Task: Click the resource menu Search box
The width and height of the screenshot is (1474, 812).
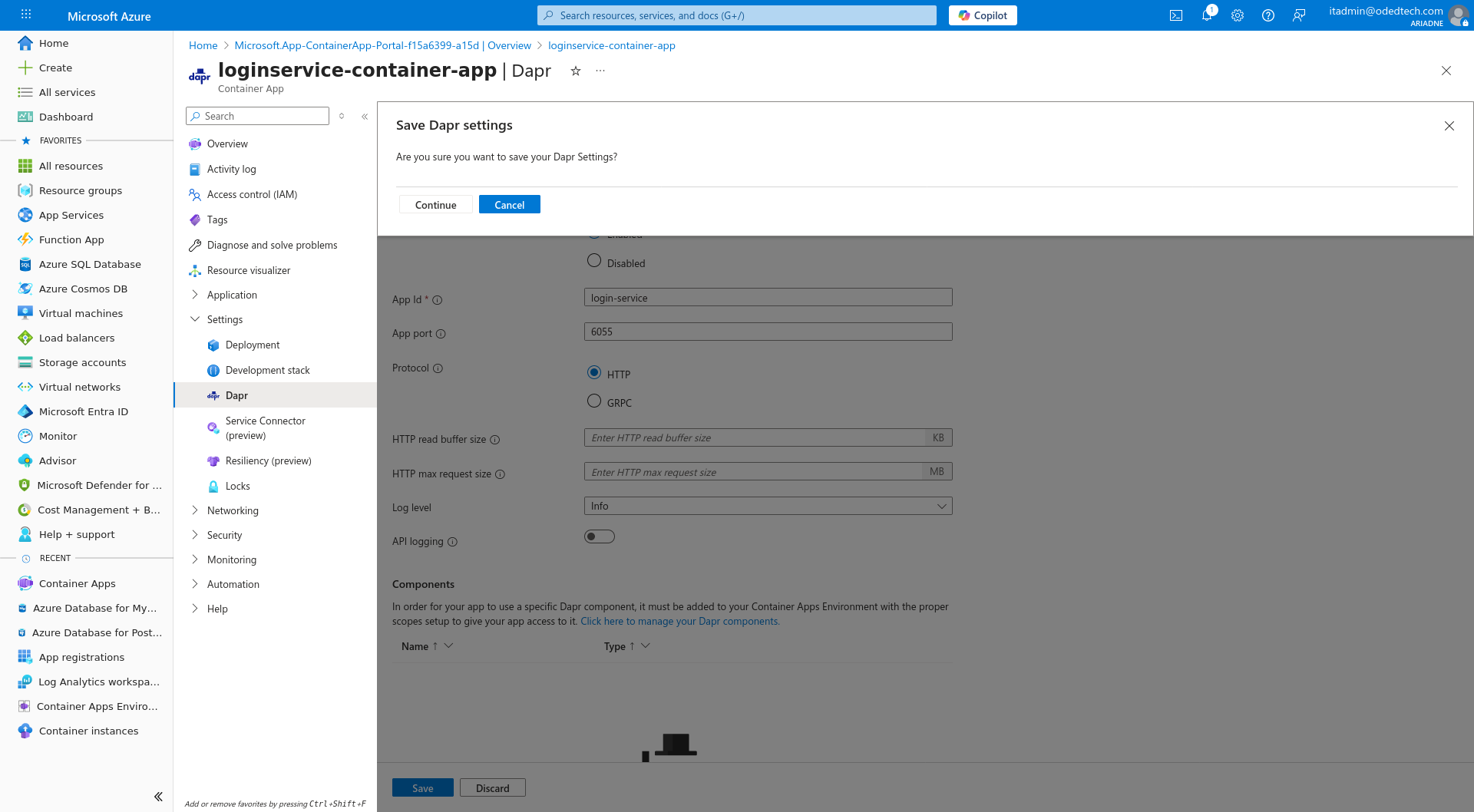Action: [257, 116]
